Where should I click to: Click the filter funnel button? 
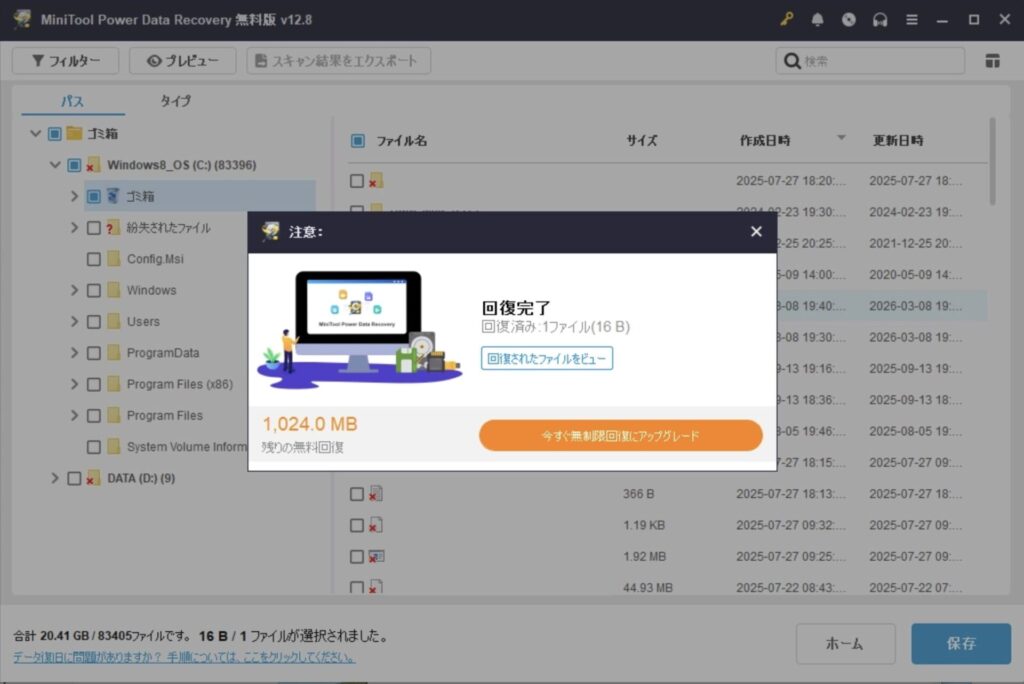(65, 61)
